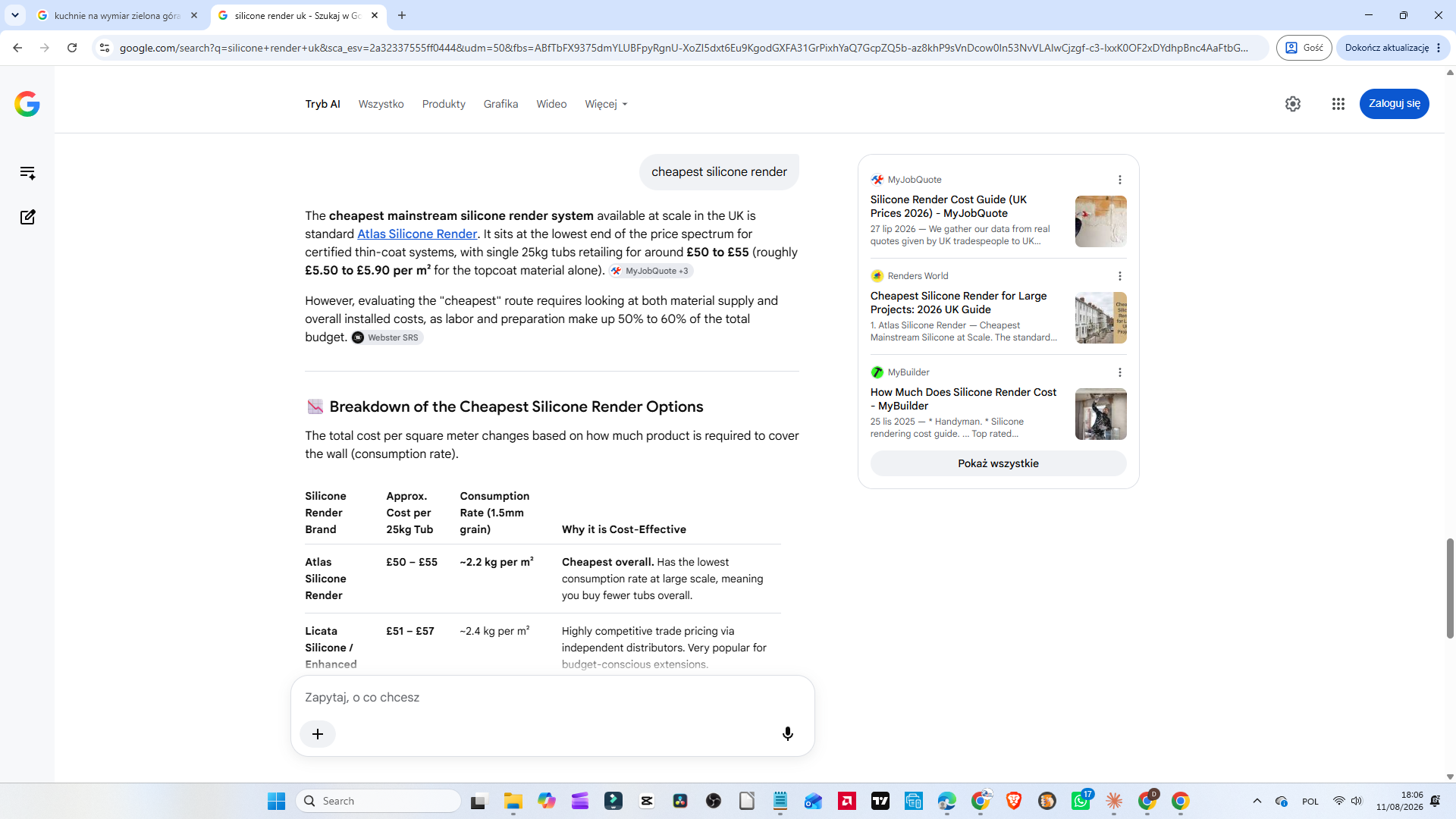Open AI mode history icon in sidebar
Viewport: 1456px width, 819px height.
pyautogui.click(x=27, y=173)
